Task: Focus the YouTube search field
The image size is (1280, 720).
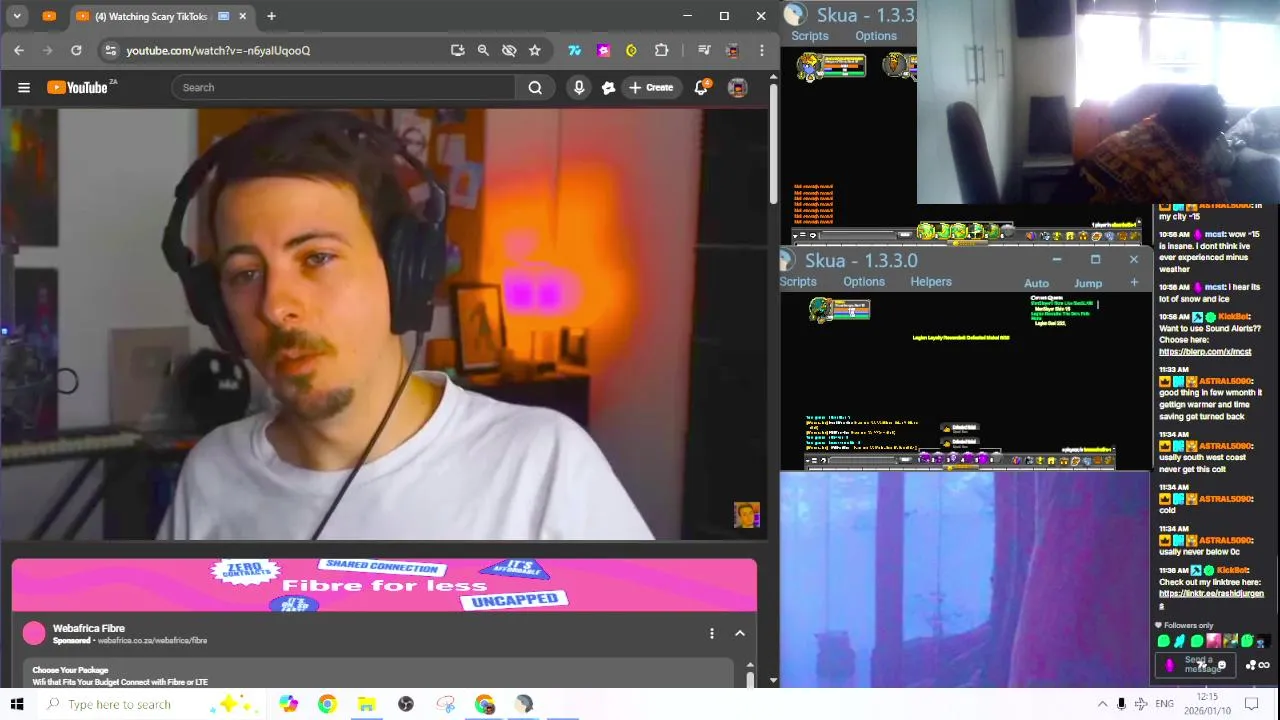Action: click(x=344, y=87)
